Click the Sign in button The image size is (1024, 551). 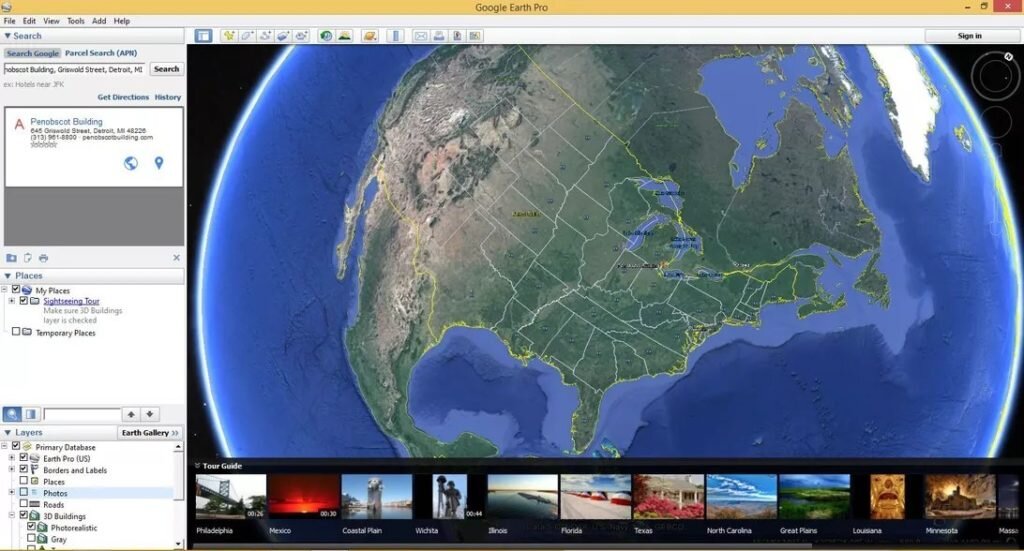(970, 36)
